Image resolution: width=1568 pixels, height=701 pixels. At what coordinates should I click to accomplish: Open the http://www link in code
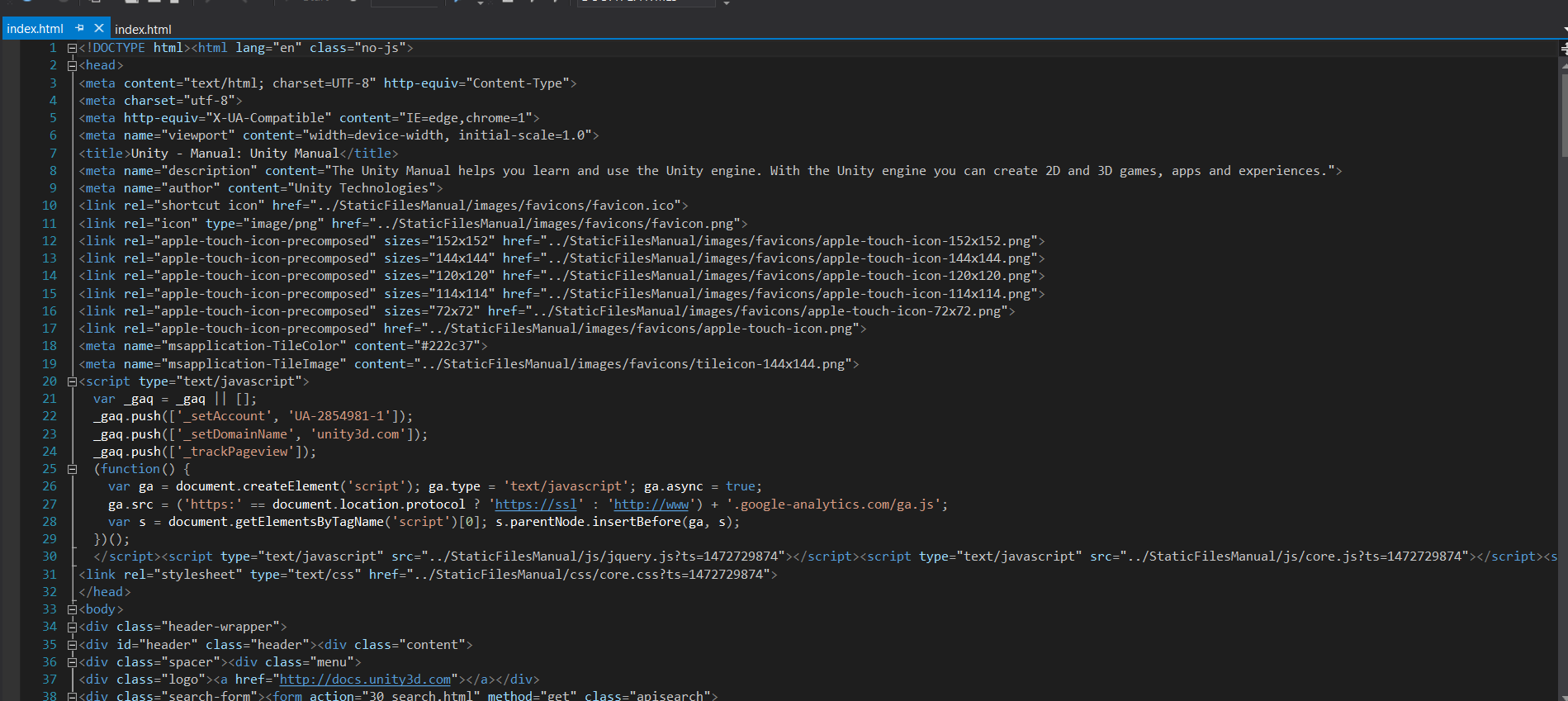tap(651, 504)
